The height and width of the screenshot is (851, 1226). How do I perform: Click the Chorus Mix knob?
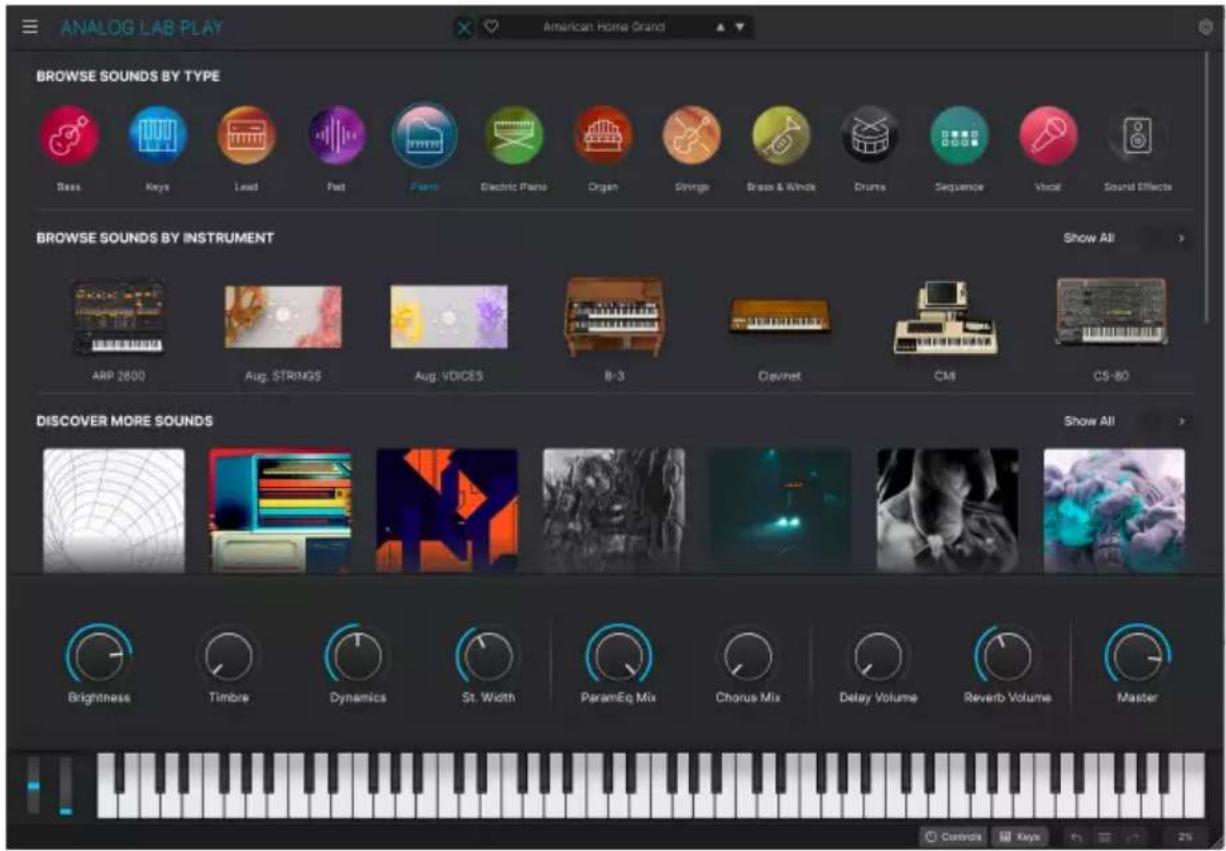(748, 657)
